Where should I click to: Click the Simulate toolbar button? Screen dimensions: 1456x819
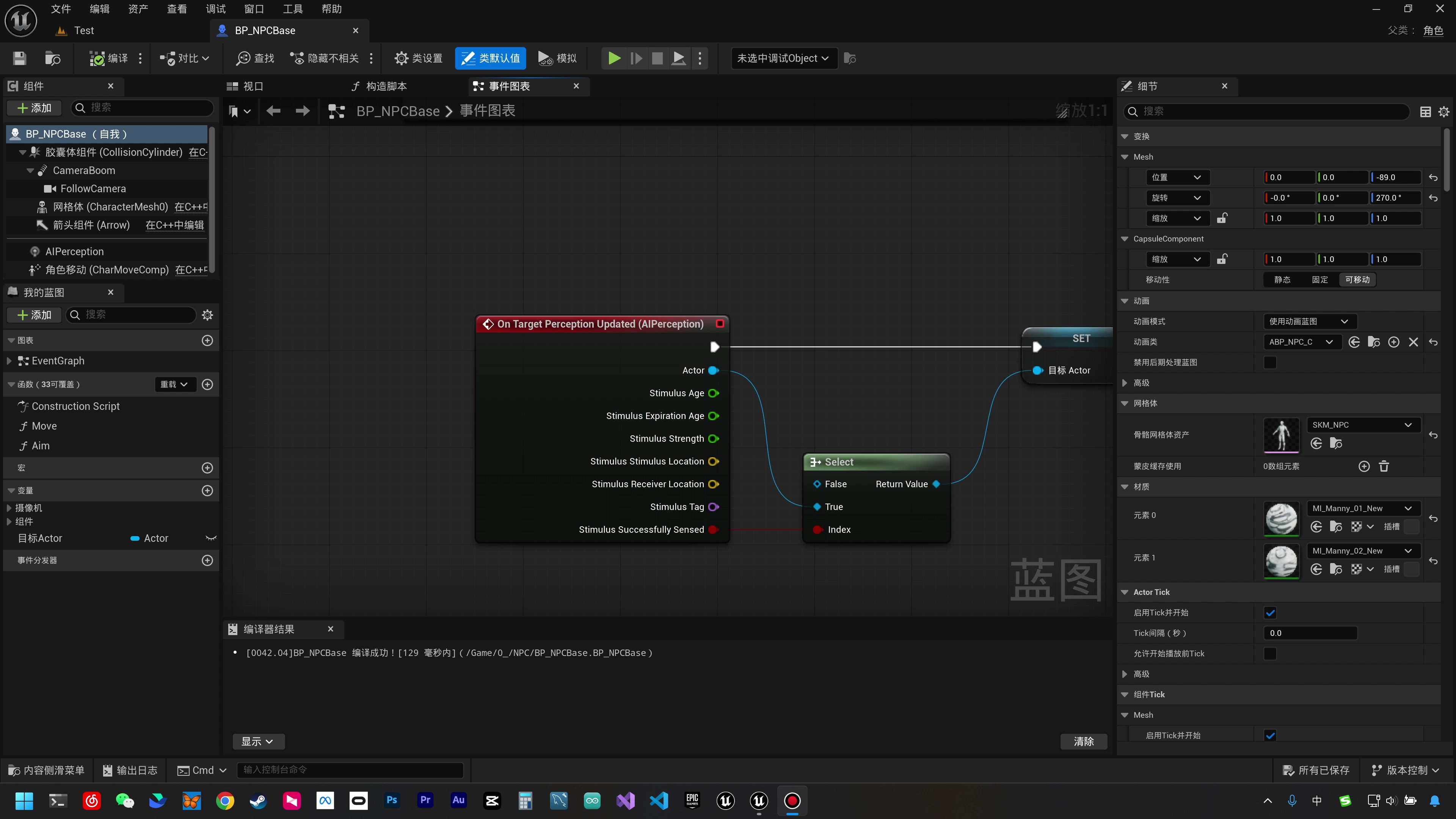[x=557, y=58]
